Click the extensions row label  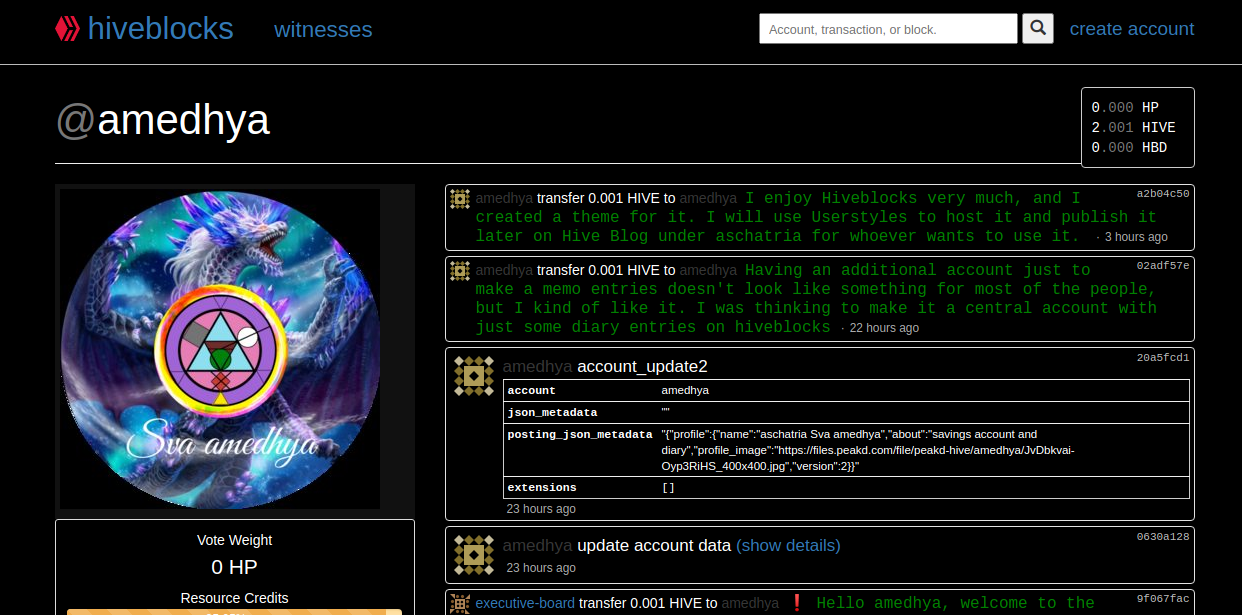coord(542,488)
